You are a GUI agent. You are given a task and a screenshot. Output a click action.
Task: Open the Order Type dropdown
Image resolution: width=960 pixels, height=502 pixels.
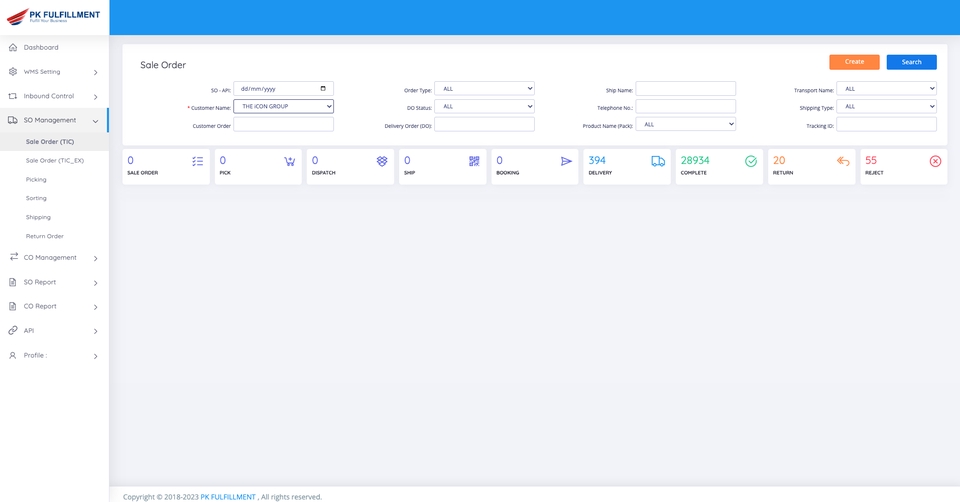point(484,89)
